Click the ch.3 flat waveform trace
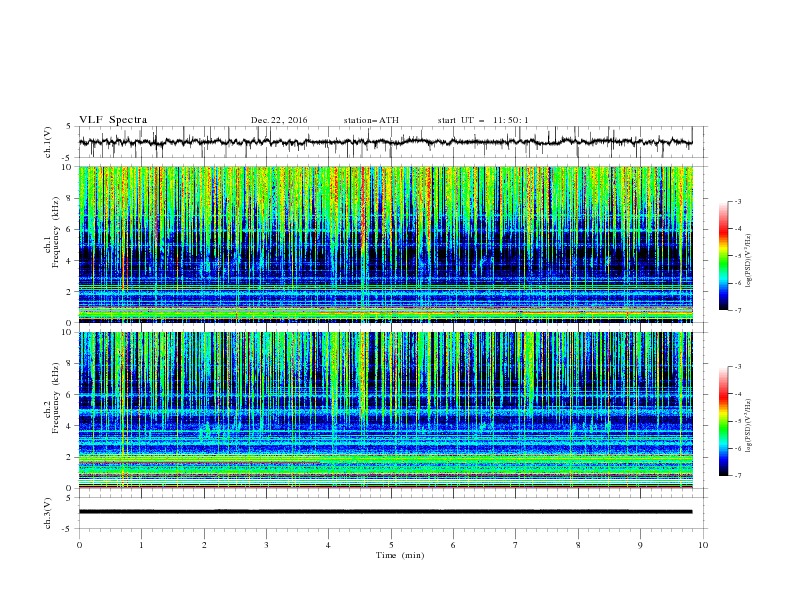Screen dimensions: 792x612 click(385, 512)
